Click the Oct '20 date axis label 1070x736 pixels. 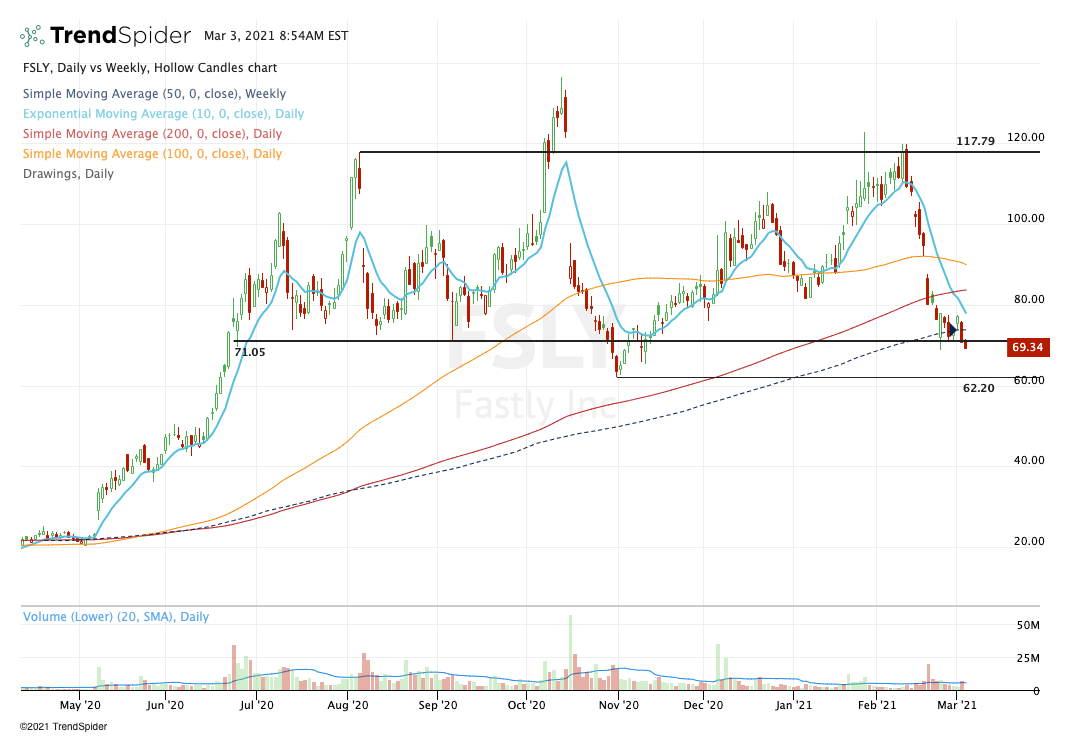pyautogui.click(x=527, y=705)
